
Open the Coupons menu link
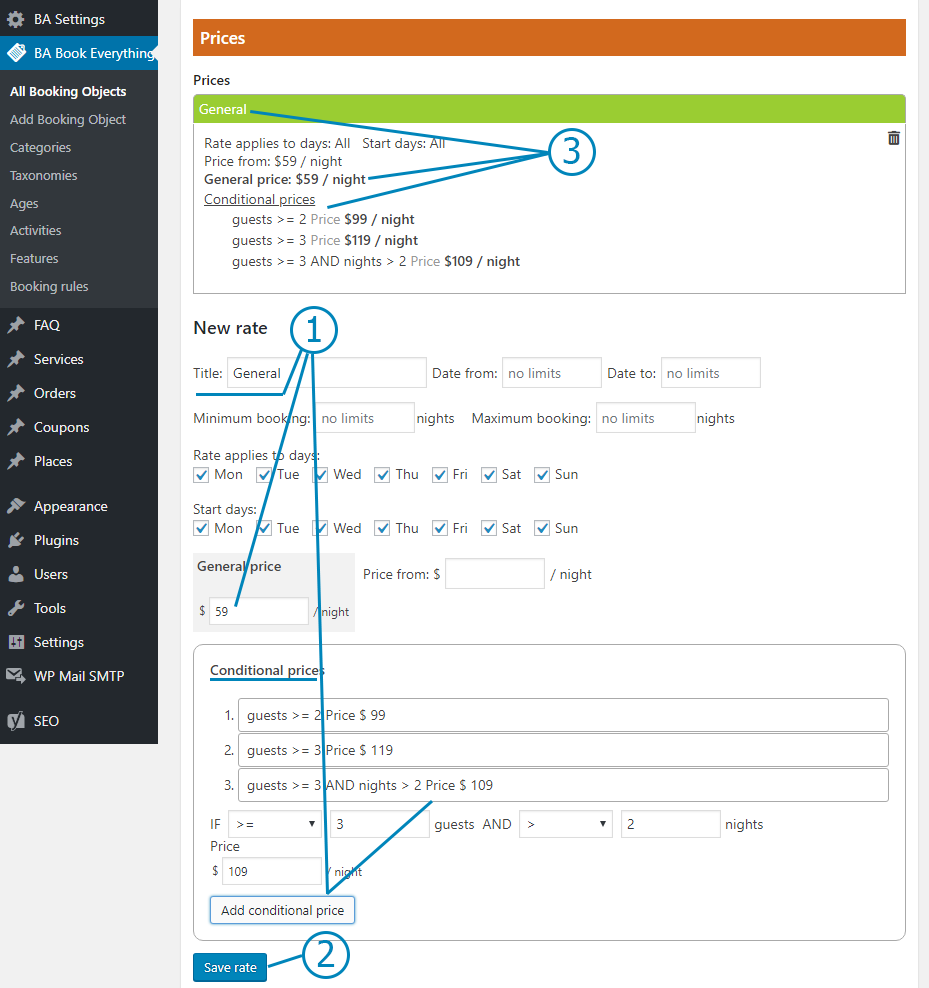pos(62,427)
